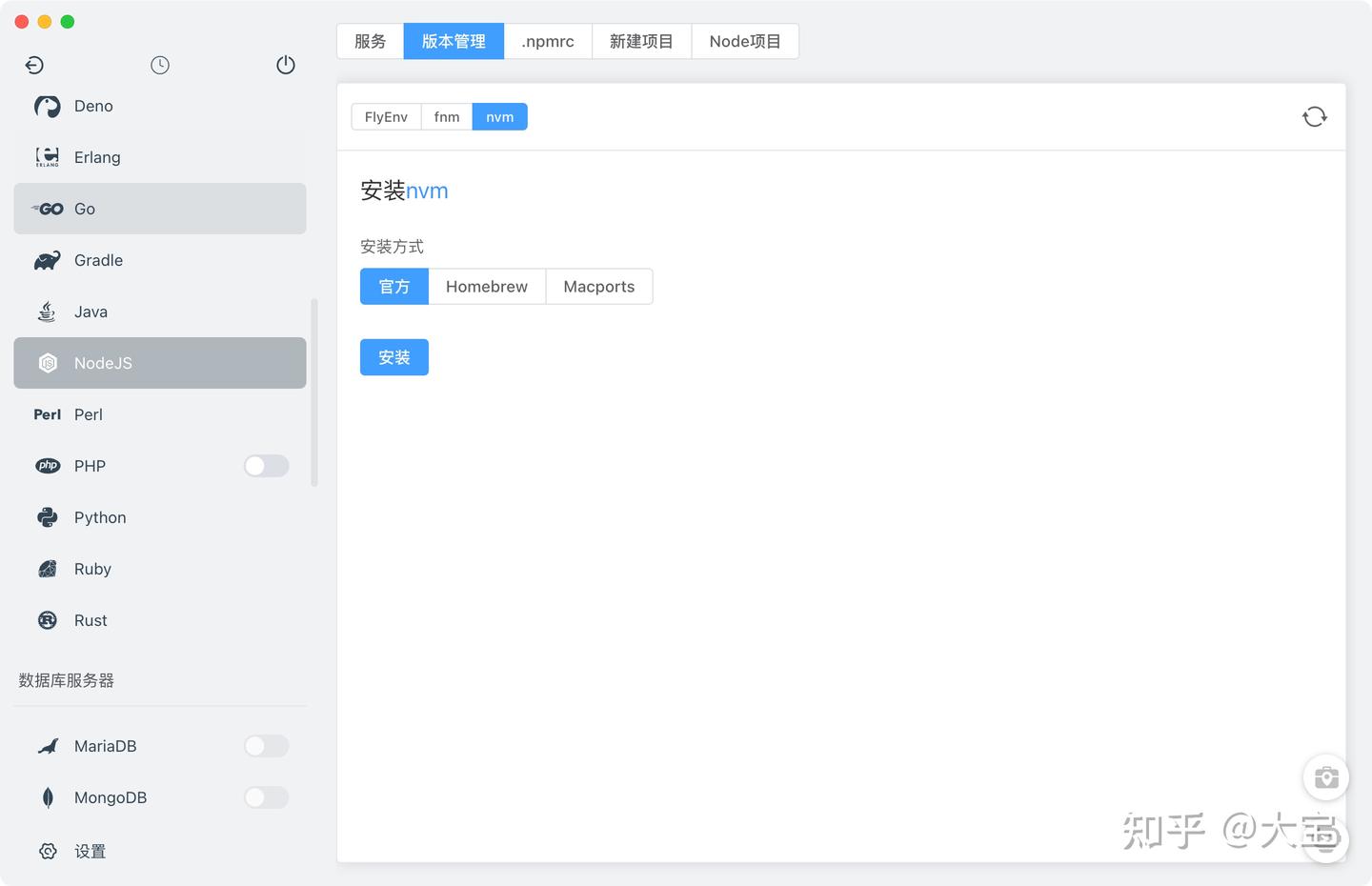
Task: Open 设置 with the gear icon
Action: click(x=47, y=851)
